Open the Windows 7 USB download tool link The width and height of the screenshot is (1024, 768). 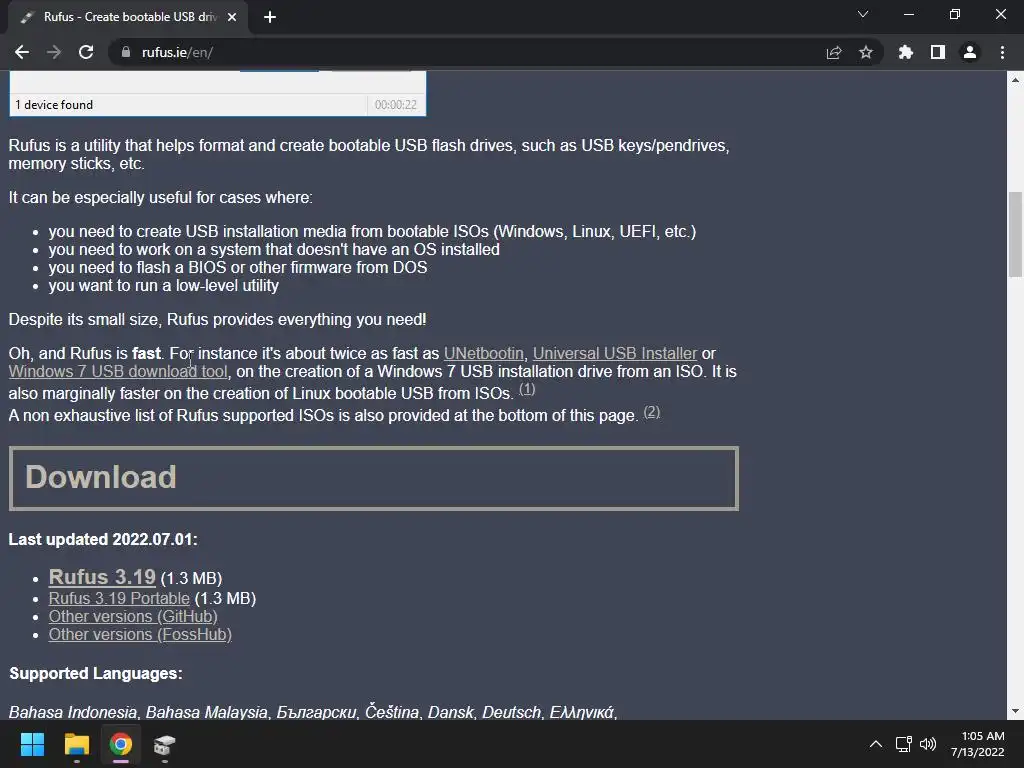point(118,372)
